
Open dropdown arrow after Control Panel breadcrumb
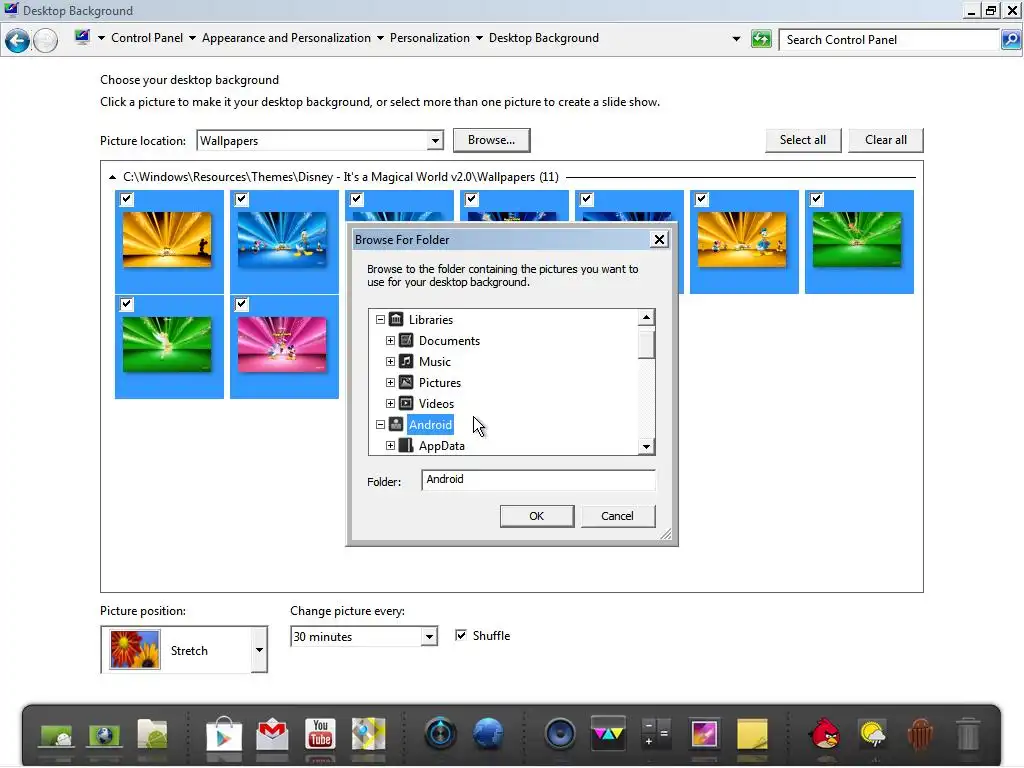point(192,38)
